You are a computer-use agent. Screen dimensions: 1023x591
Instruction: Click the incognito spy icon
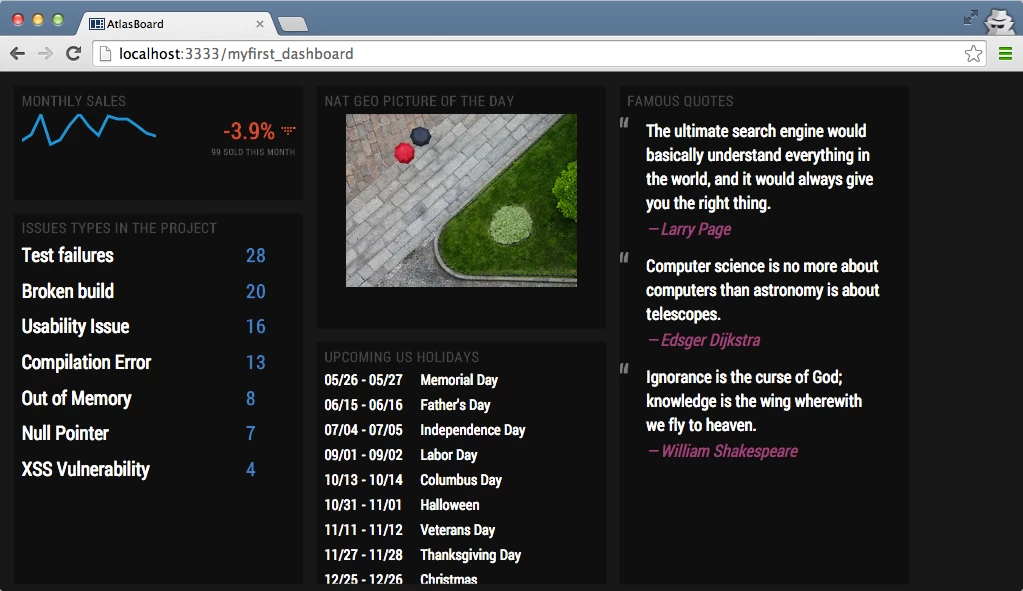[x=1000, y=21]
